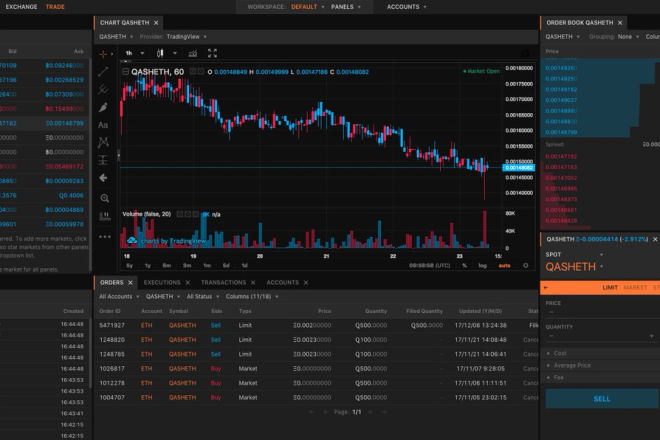Toggle fullscreen chart mode

pos(213,53)
